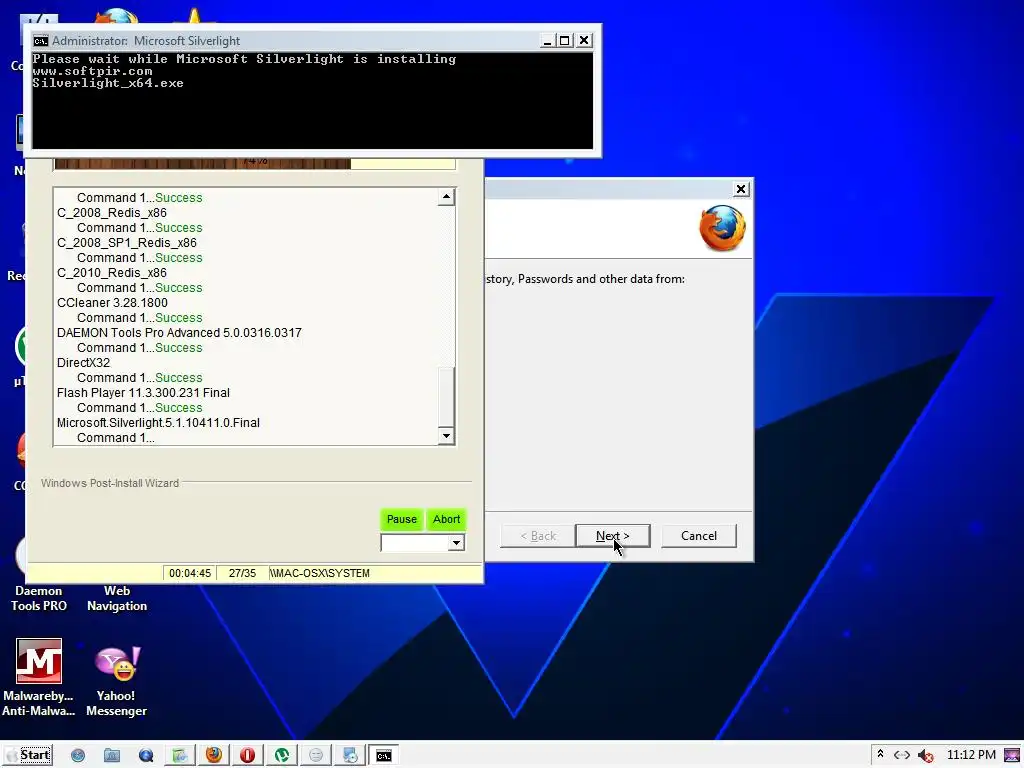
Task: Open the clock showing 11:12 PM
Action: (x=971, y=755)
